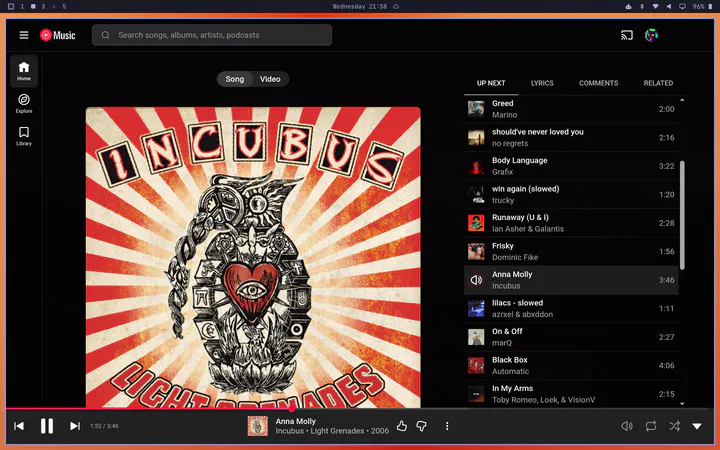Open the hamburger guide menu
720x450 pixels.
[x=24, y=35]
